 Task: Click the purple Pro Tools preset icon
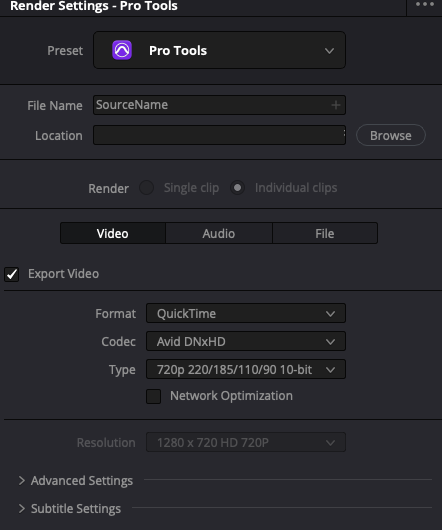pos(122,50)
